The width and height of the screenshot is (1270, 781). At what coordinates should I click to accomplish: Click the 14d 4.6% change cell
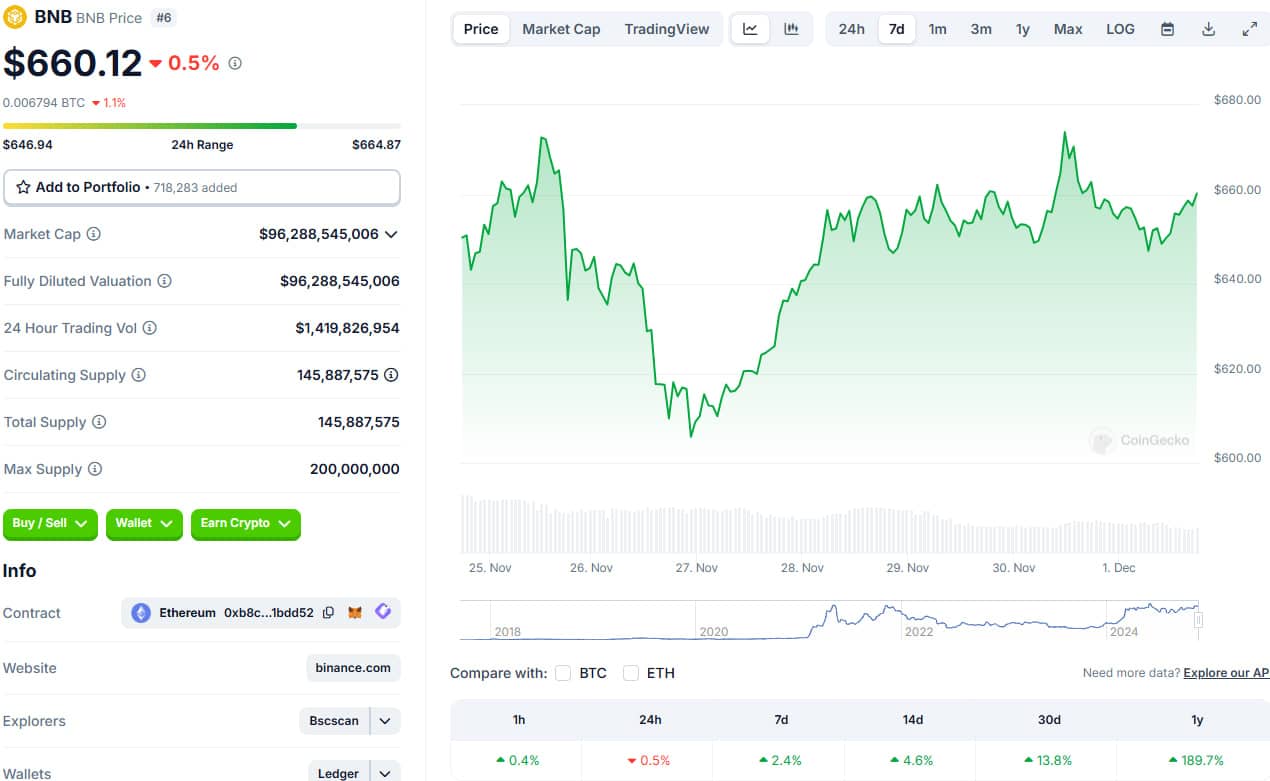point(913,760)
